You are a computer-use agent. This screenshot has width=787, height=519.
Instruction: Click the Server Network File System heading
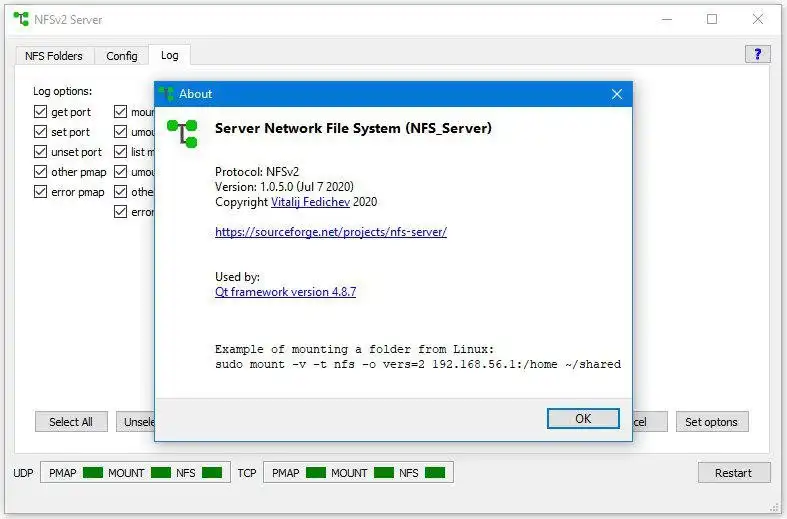point(353,128)
